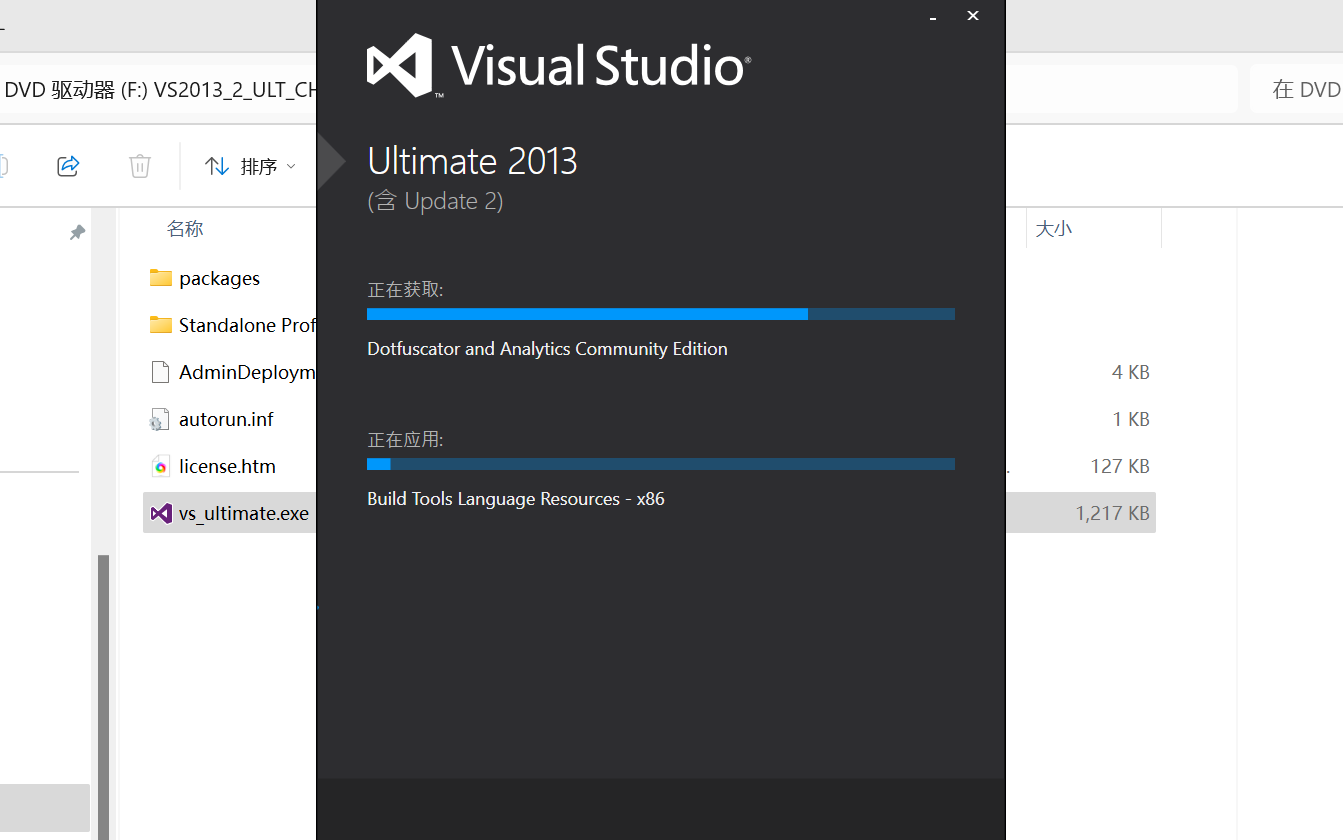
Task: Click the '正在应用:' label
Action: (405, 440)
